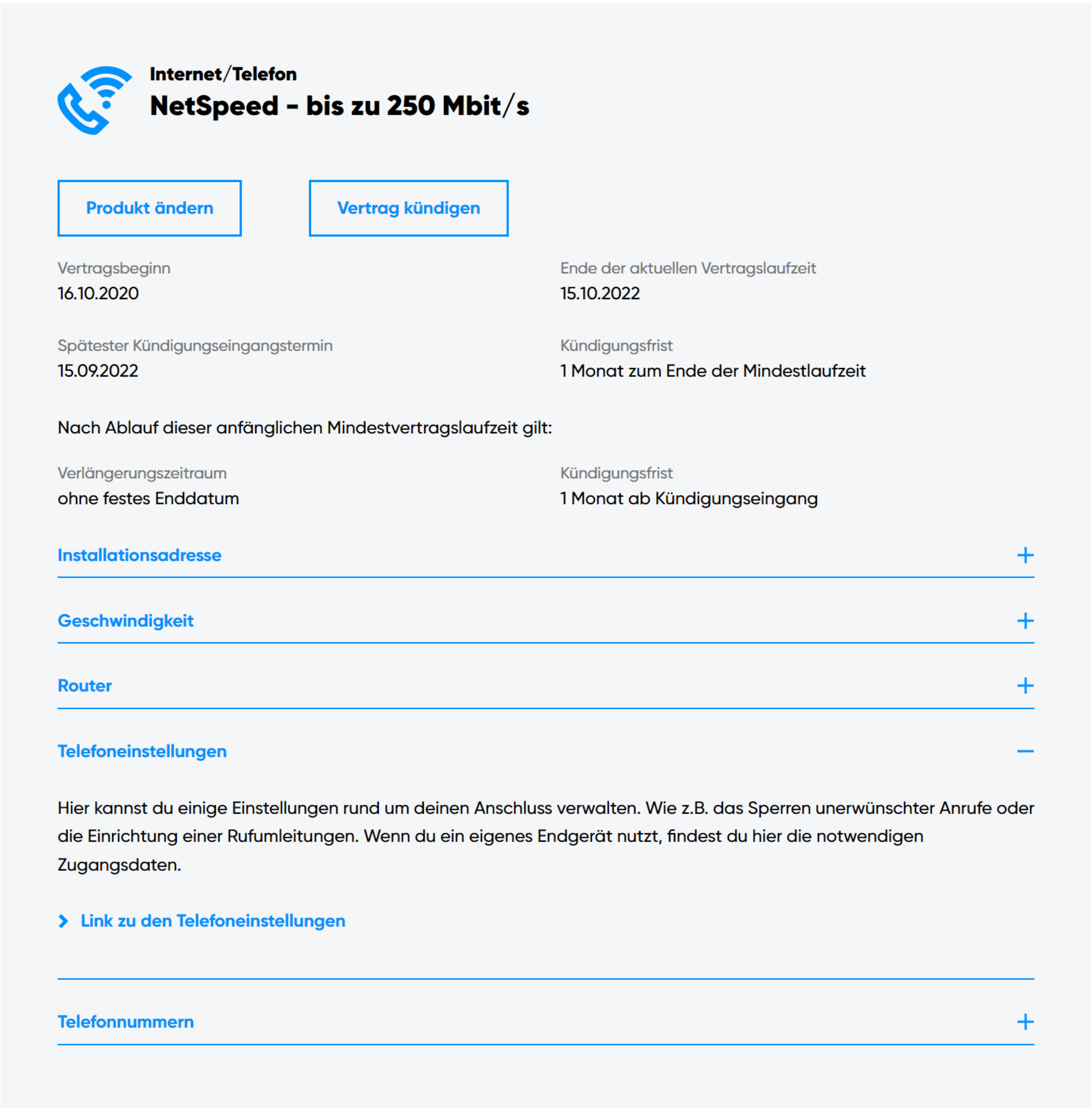Click the latest cancellation date 15.09.2022
Viewport: 1092px width, 1108px height.
[98, 371]
